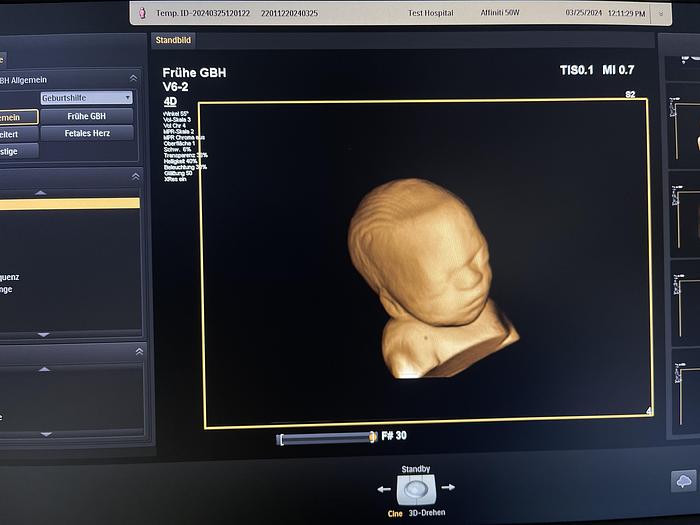Click the Sonstige button

[x=19, y=151]
